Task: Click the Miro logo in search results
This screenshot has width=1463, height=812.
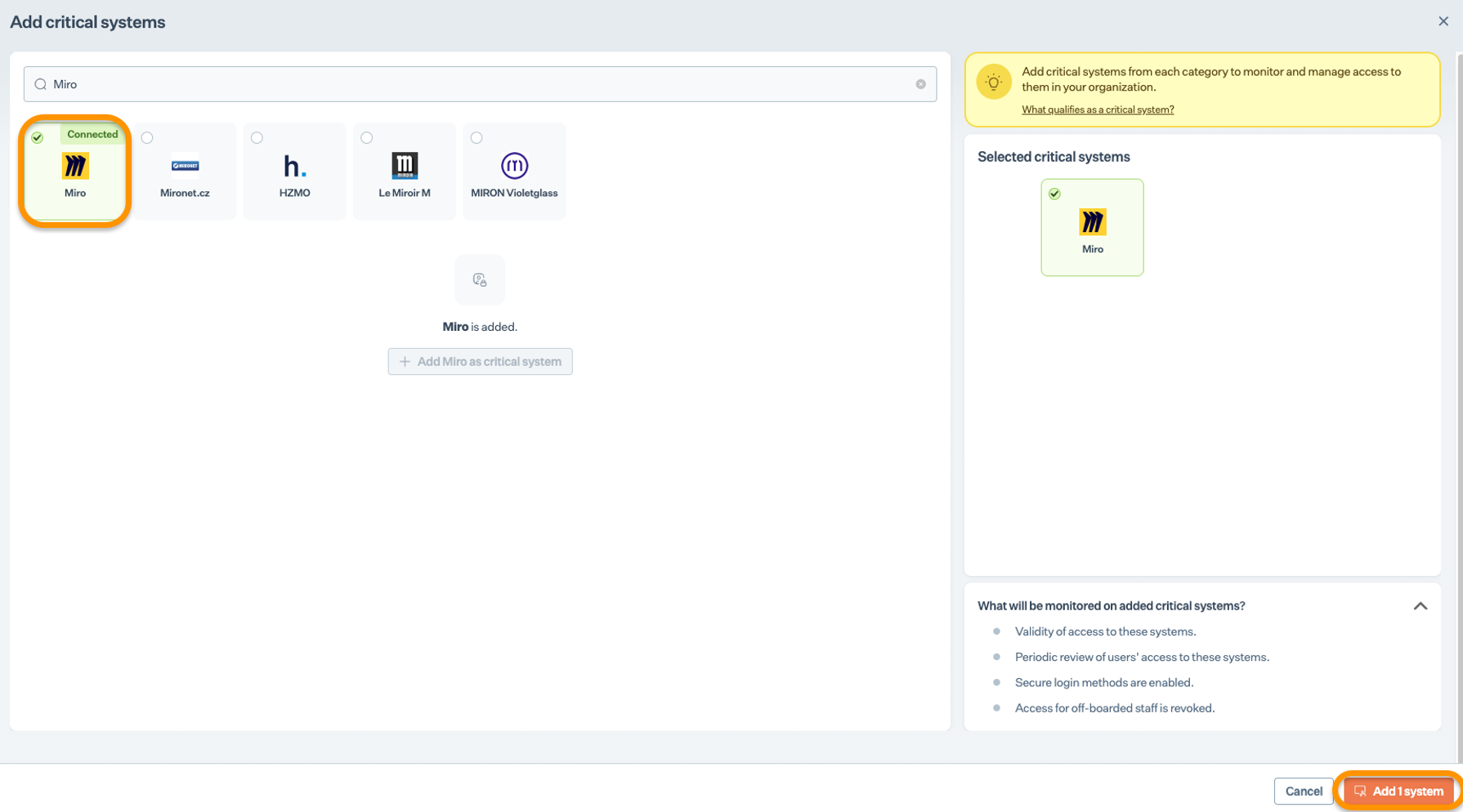Action: 75,166
